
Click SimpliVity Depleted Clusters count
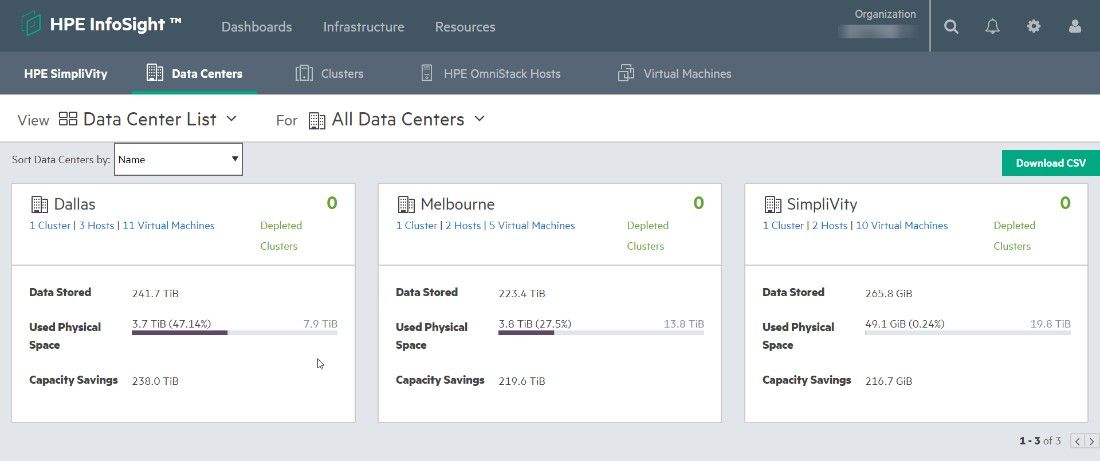[1065, 203]
